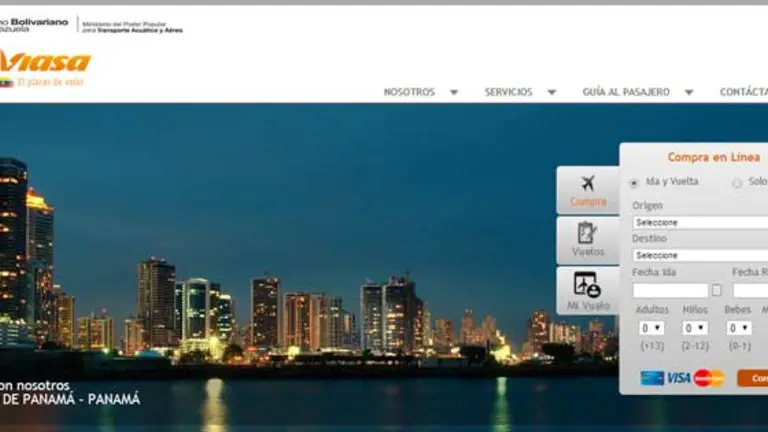Screen dimensions: 768x432
Task: Expand the Bebes passenger count dropdown
Action: [x=739, y=328]
